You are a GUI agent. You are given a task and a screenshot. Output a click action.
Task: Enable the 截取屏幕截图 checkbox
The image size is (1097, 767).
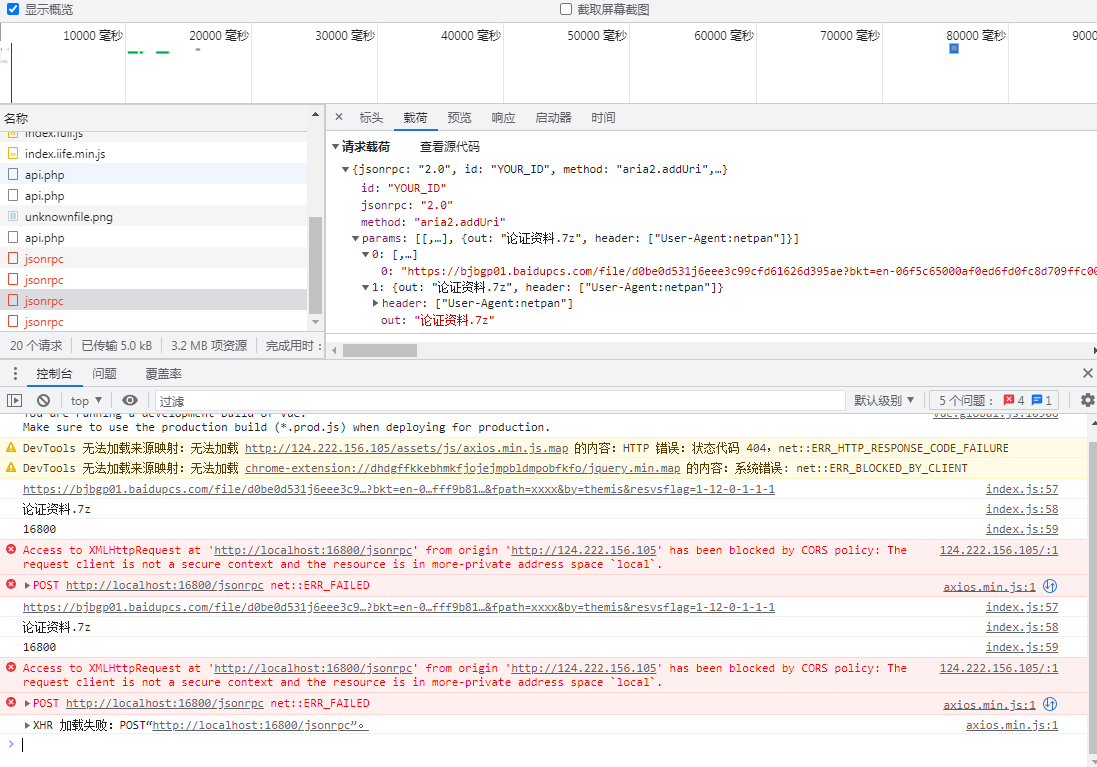(x=566, y=9)
